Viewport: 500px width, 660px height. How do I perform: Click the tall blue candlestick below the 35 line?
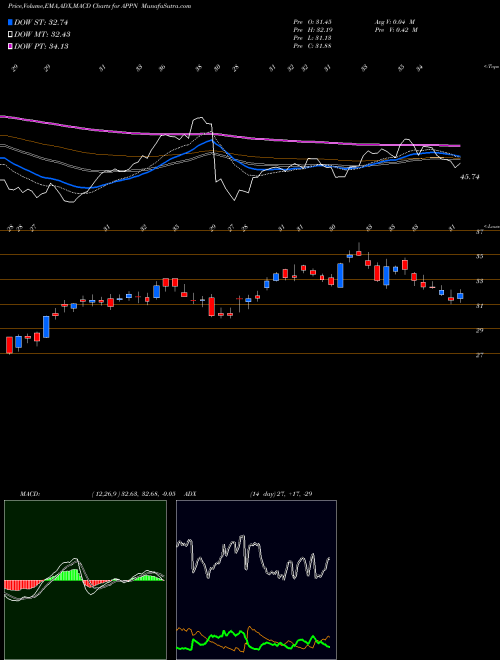(x=340, y=275)
